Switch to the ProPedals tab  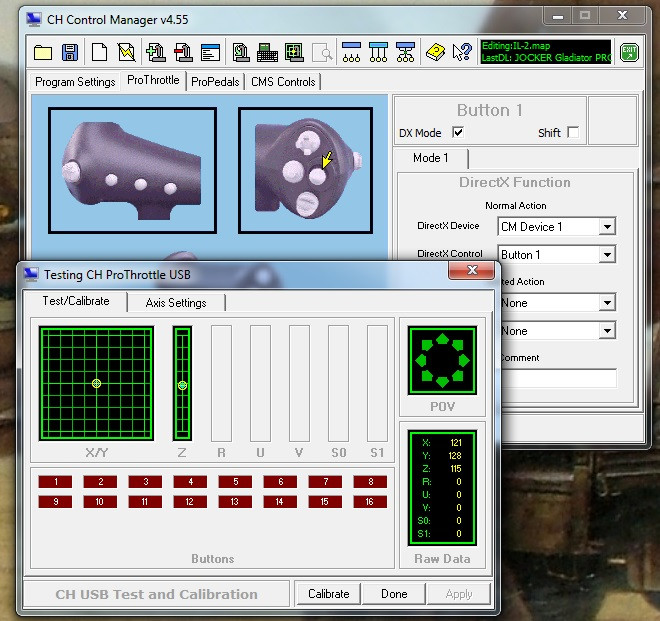(215, 82)
